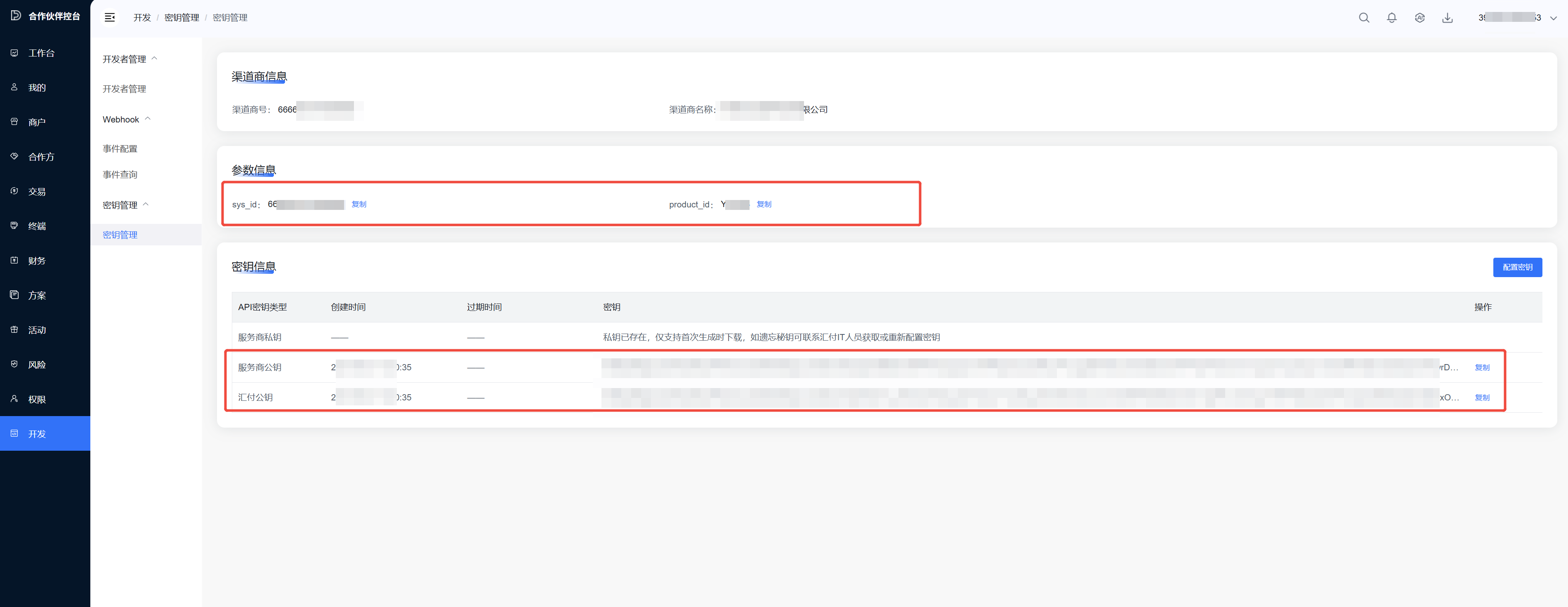The image size is (1568, 607).
Task: Open the 交易 sidebar section
Action: coord(37,192)
